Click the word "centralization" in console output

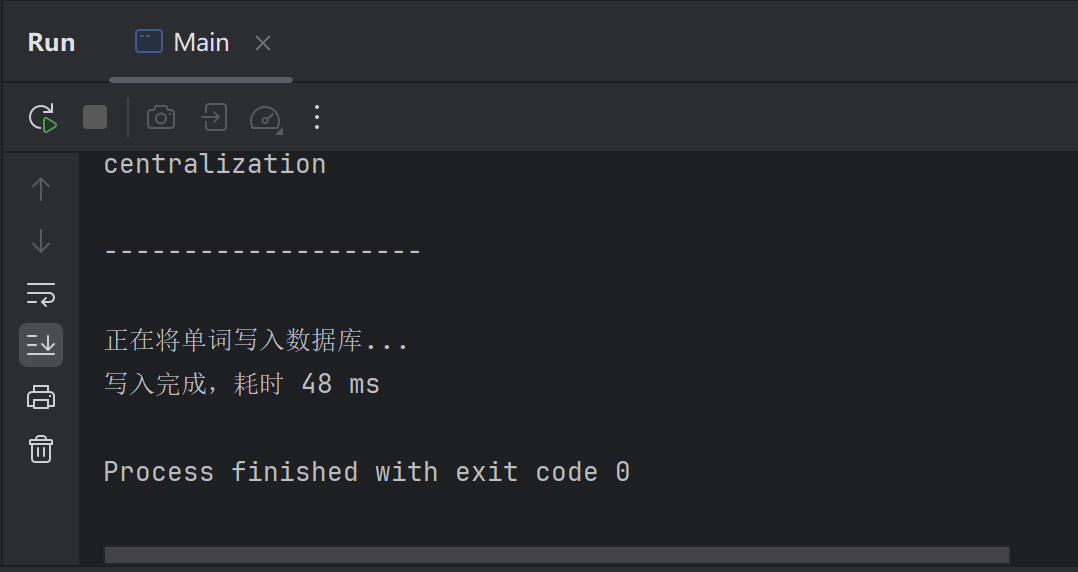click(215, 164)
